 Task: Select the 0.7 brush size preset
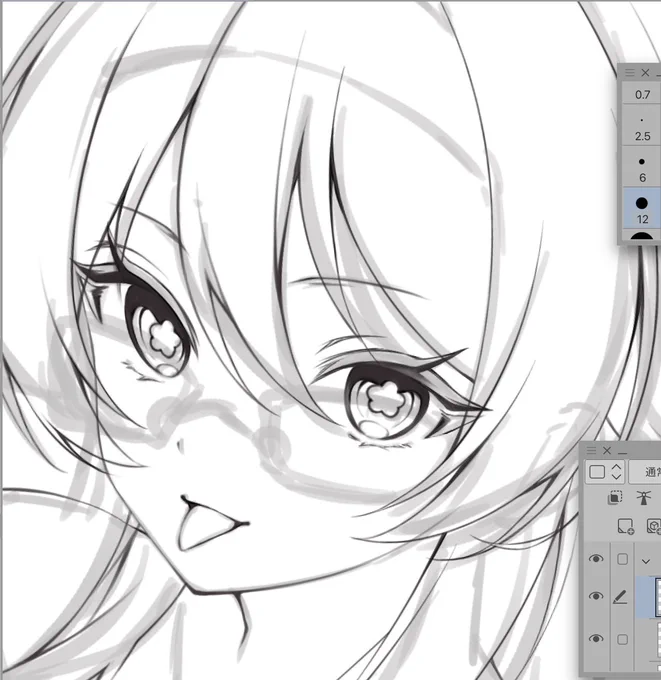point(642,93)
